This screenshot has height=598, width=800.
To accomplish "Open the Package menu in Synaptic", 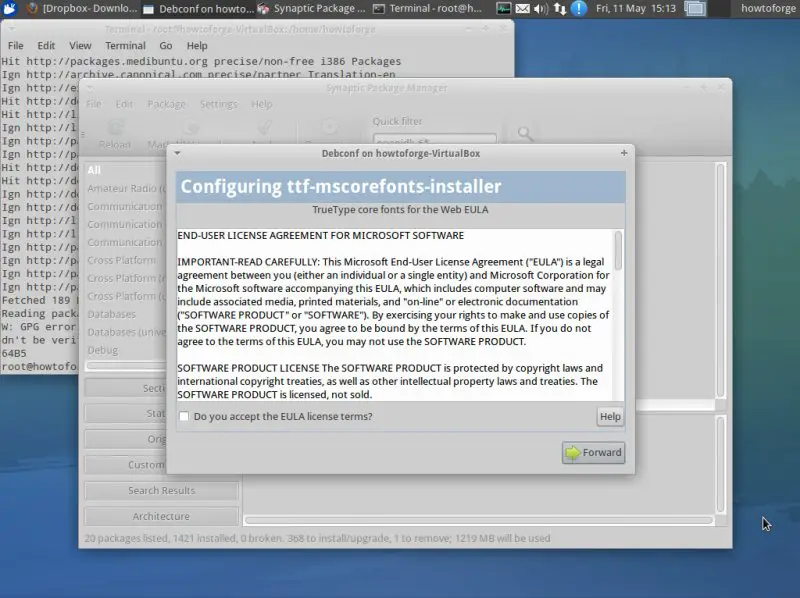I will pos(166,104).
